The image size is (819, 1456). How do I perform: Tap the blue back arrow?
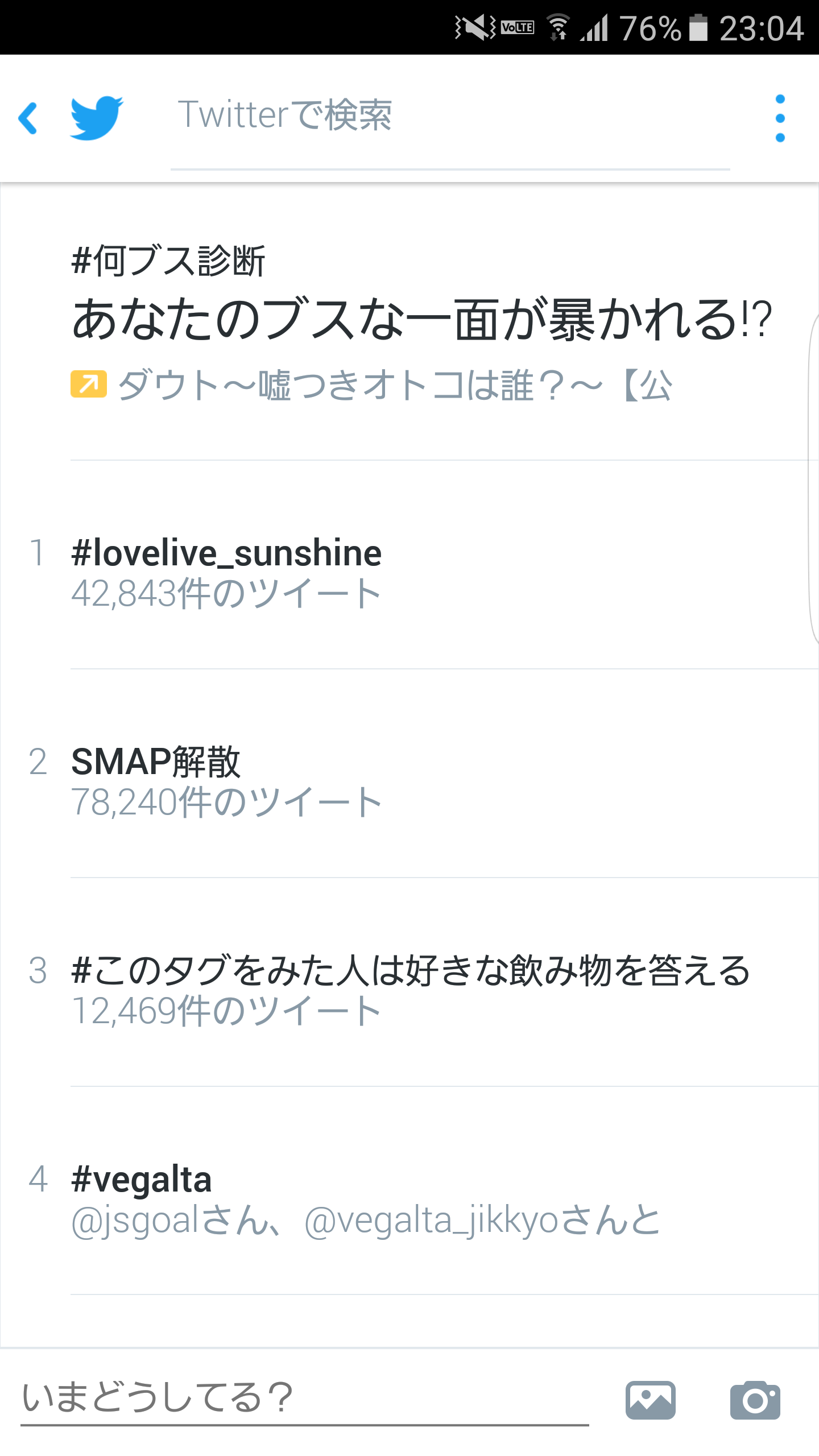[x=28, y=118]
